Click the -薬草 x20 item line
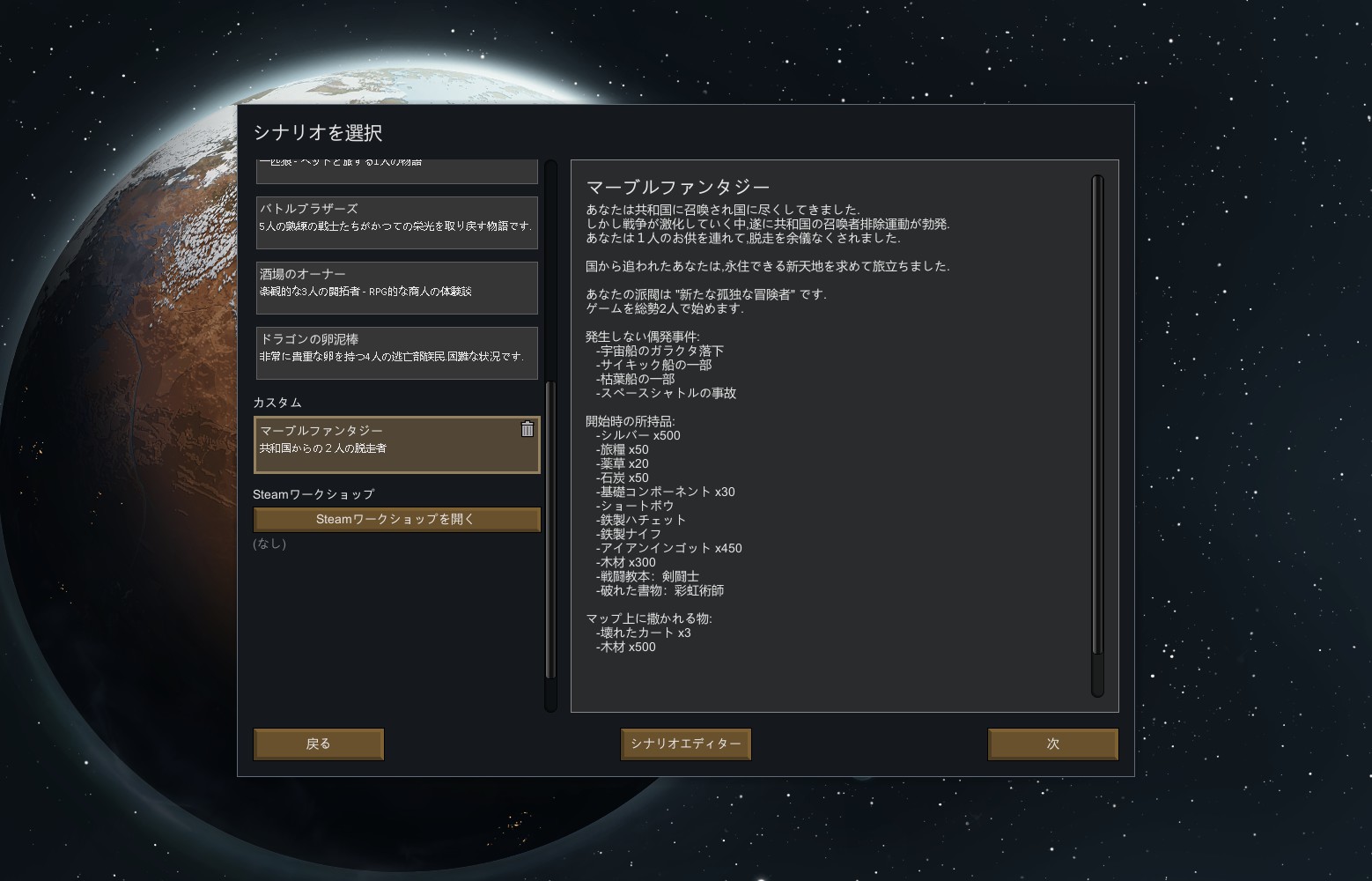This screenshot has width=1372, height=881. click(622, 463)
